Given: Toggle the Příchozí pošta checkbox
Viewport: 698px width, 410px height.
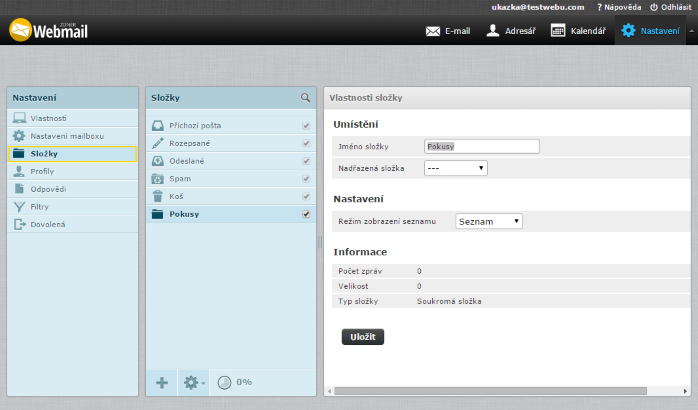Looking at the screenshot, I should [x=306, y=126].
